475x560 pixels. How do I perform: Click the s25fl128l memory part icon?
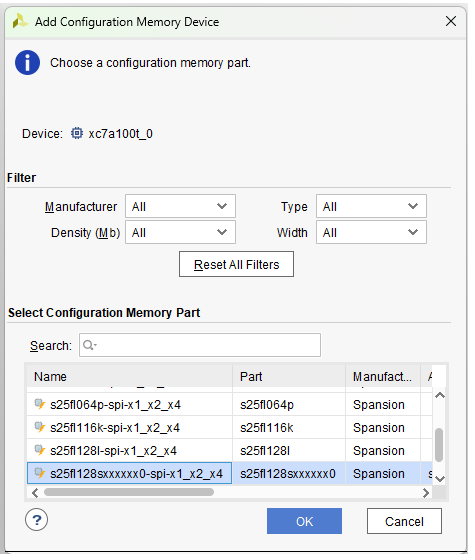[x=40, y=450]
